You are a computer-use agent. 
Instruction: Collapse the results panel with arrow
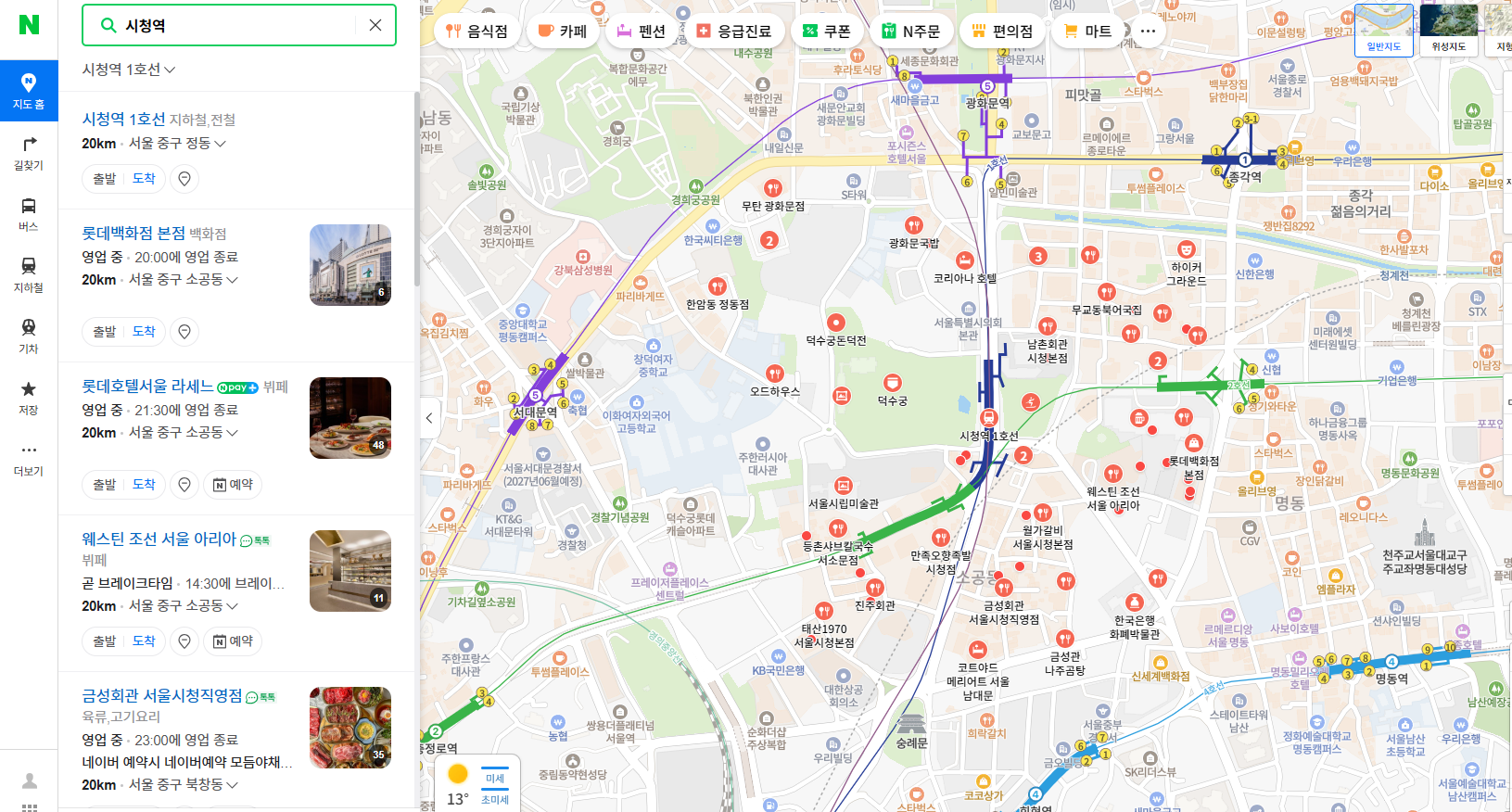(x=429, y=418)
